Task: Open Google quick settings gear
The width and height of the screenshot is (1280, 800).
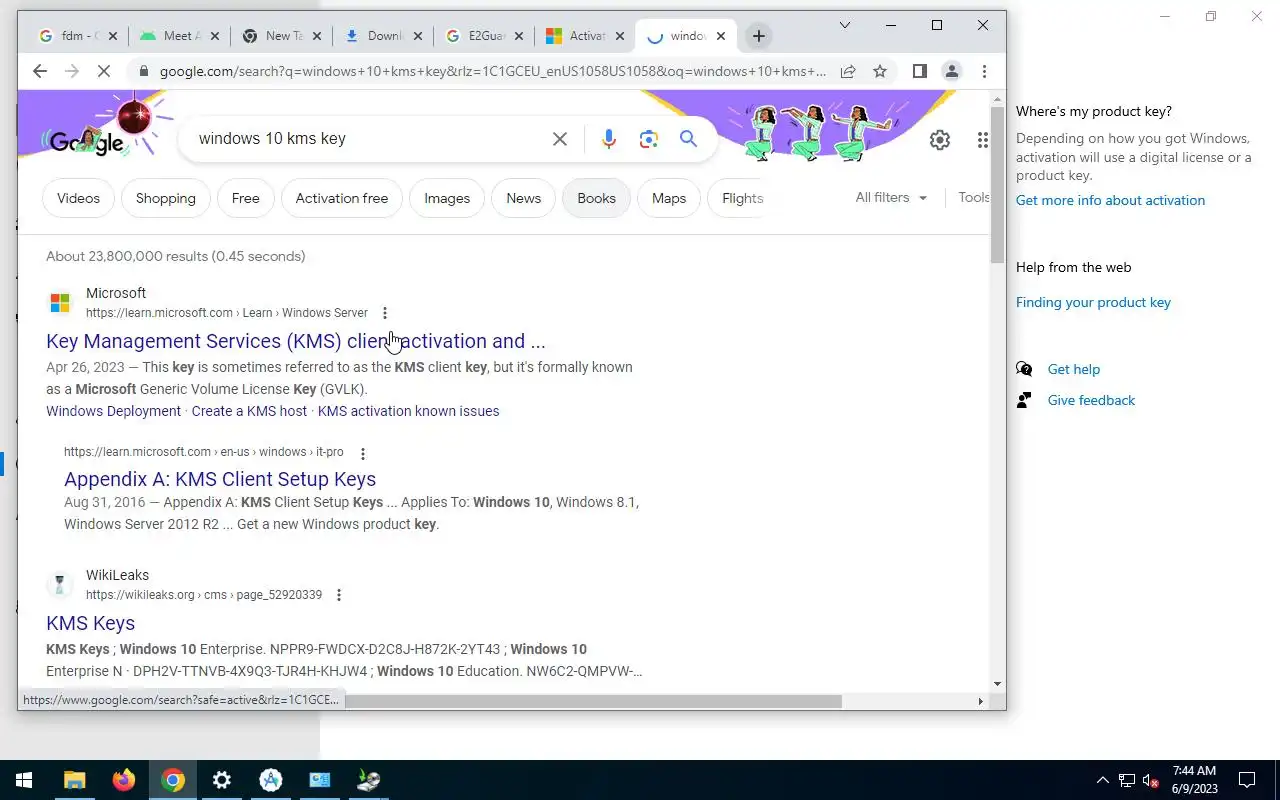Action: pos(940,140)
